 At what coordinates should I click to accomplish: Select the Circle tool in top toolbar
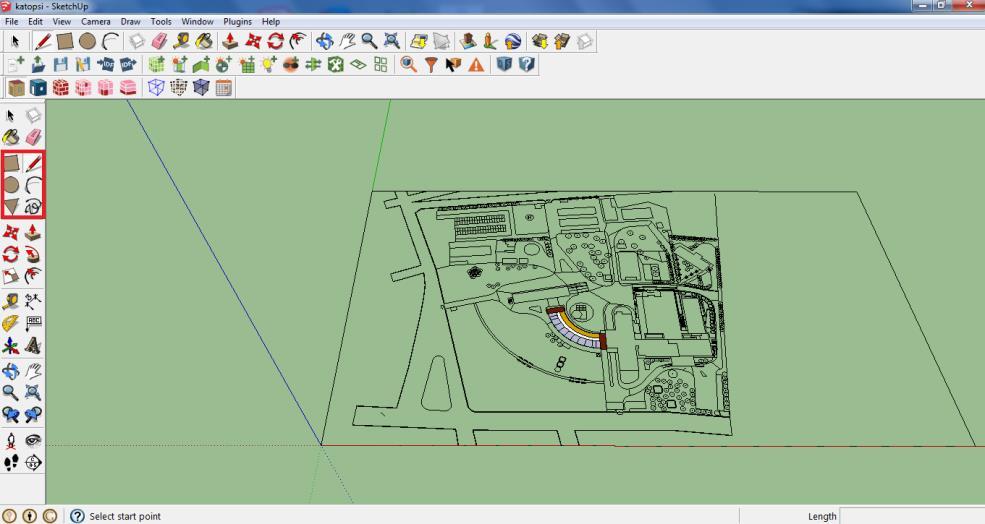coord(87,41)
